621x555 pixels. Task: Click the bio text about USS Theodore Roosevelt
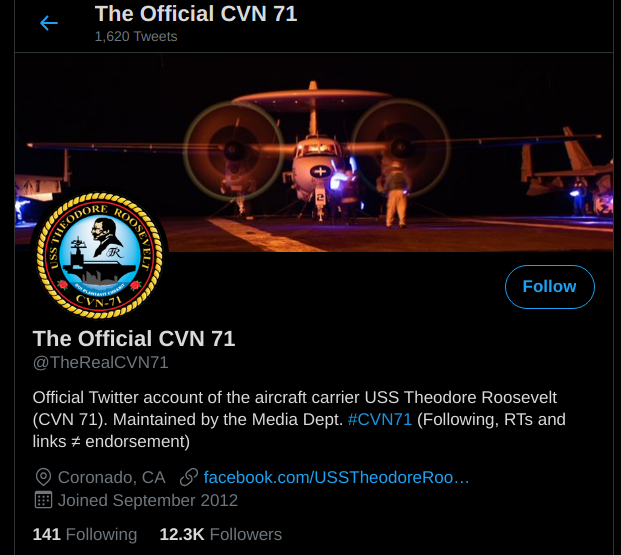(299, 420)
